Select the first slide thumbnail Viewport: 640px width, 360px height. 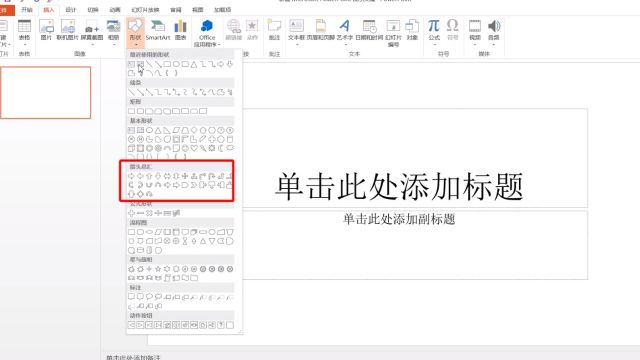pos(46,93)
